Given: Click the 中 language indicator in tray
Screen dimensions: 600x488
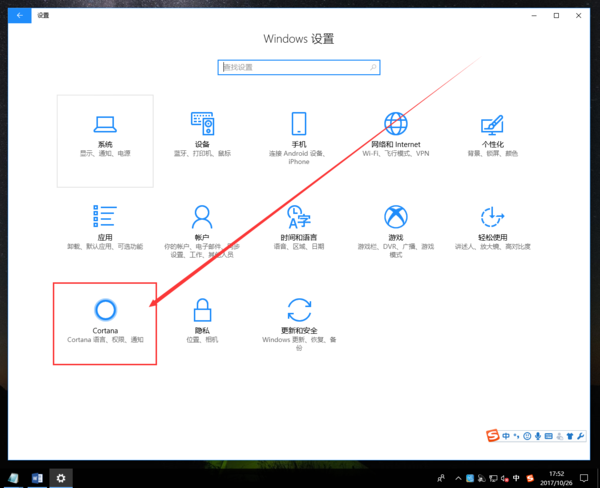Looking at the screenshot, I should (x=516, y=478).
